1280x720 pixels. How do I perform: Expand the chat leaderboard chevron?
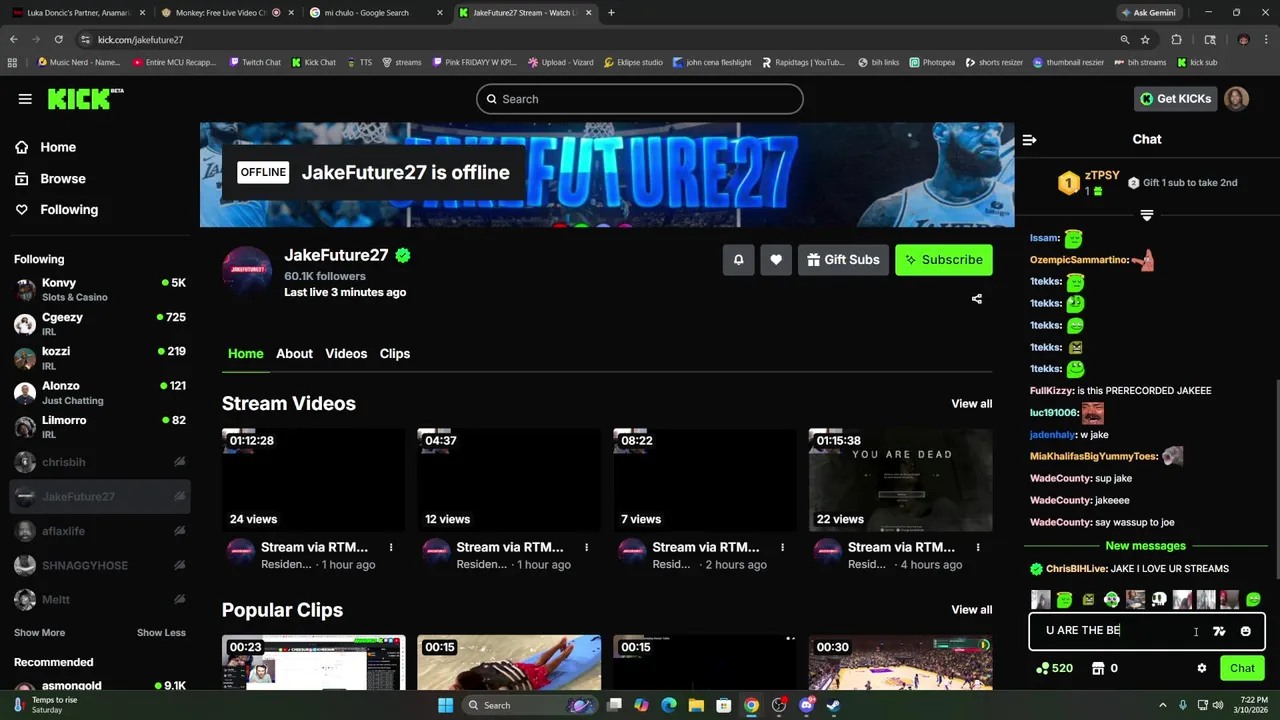1147,215
